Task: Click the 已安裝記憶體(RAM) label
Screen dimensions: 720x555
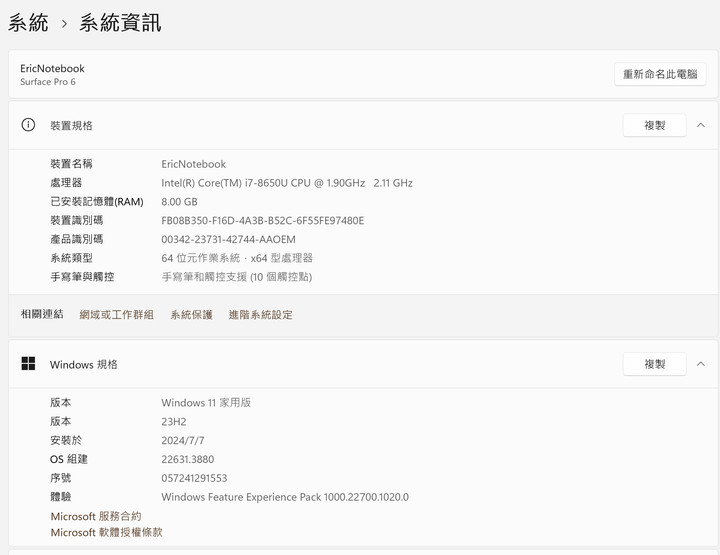Action: tap(96, 202)
